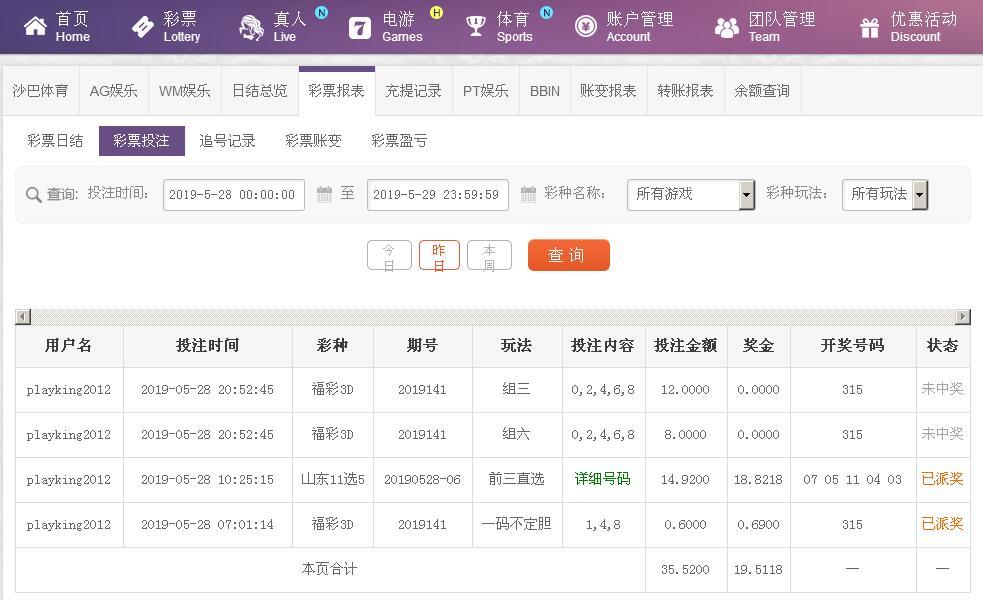Open the 真人 Live menu
Screen dimensions: 983x600
coord(273,27)
